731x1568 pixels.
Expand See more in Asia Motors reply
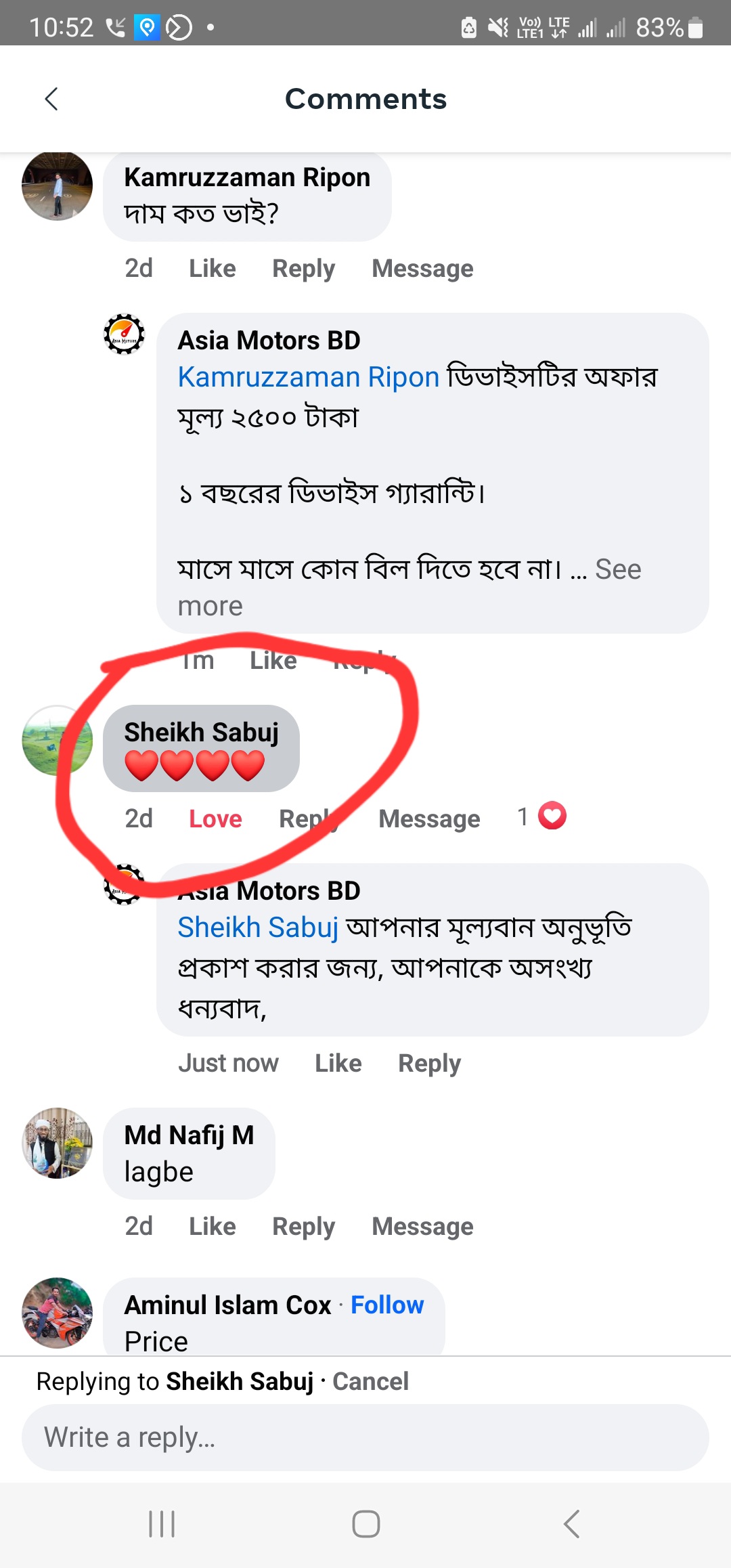(x=617, y=570)
